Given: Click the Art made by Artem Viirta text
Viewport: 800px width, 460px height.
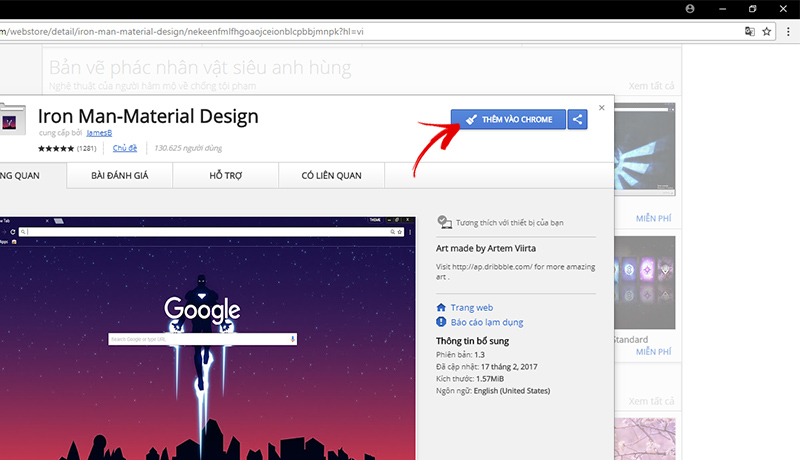Looking at the screenshot, I should click(x=486, y=248).
